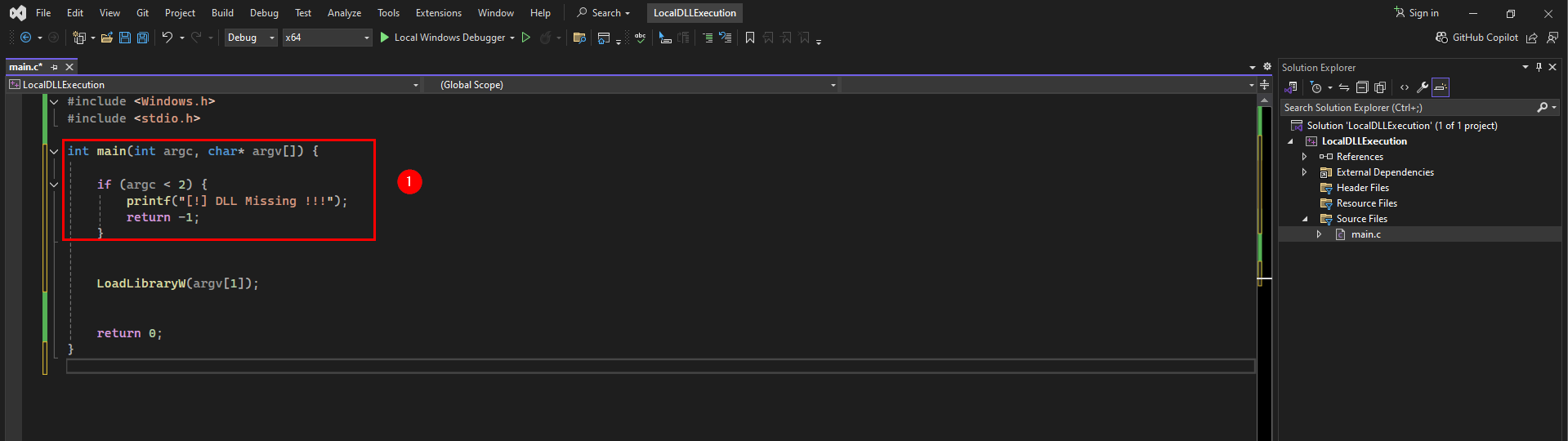Collapse the main function code fold
The height and width of the screenshot is (441, 1568).
(54, 151)
